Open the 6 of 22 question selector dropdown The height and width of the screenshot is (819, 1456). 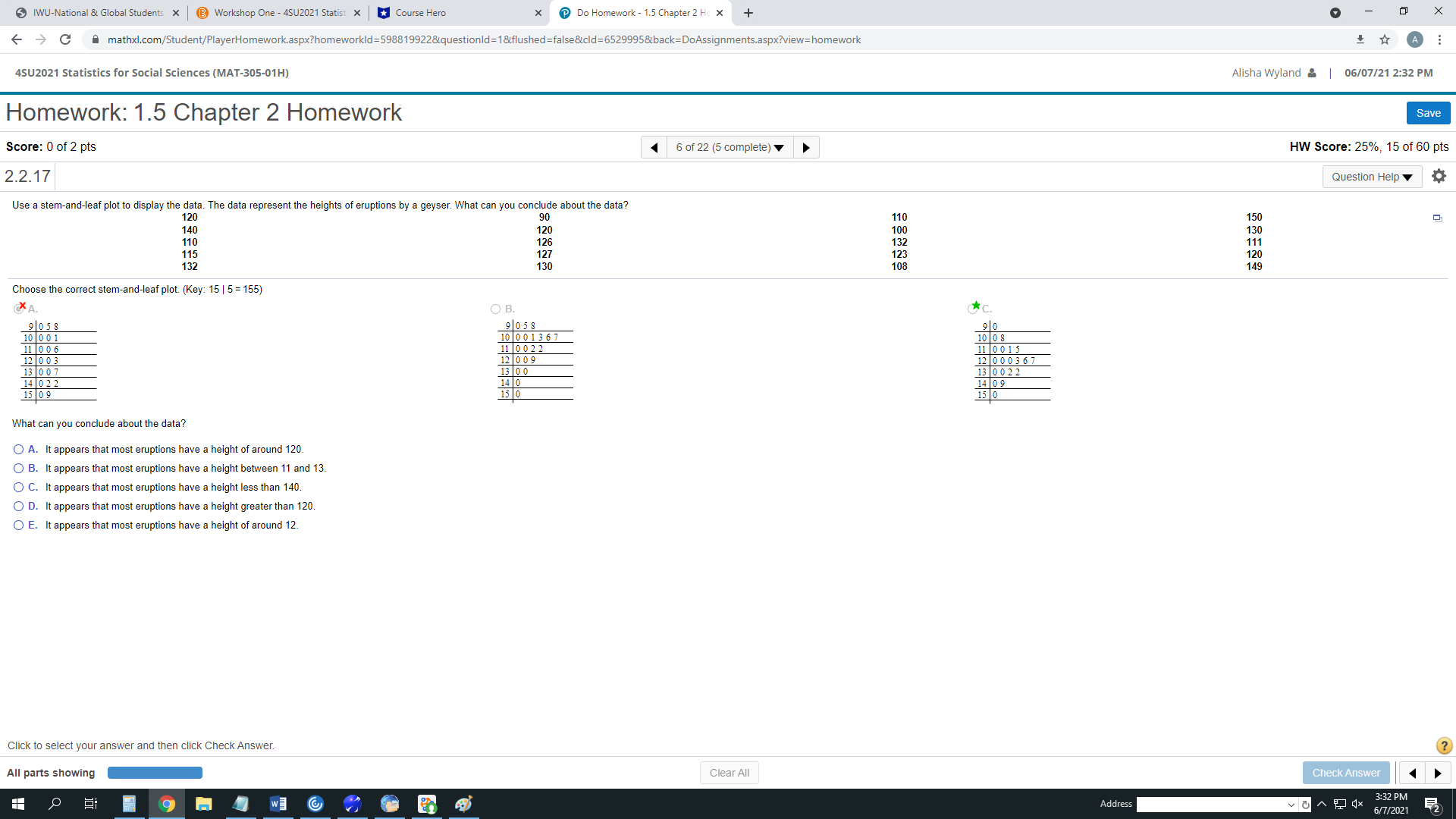[730, 147]
